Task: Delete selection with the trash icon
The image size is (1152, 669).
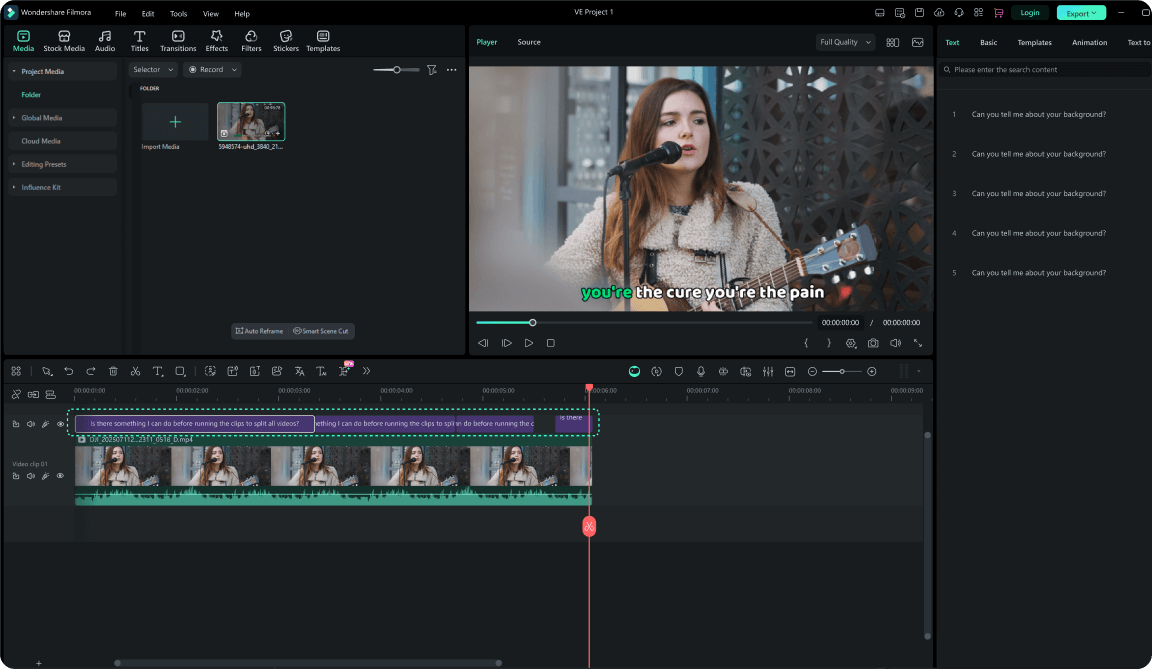Action: click(x=113, y=371)
